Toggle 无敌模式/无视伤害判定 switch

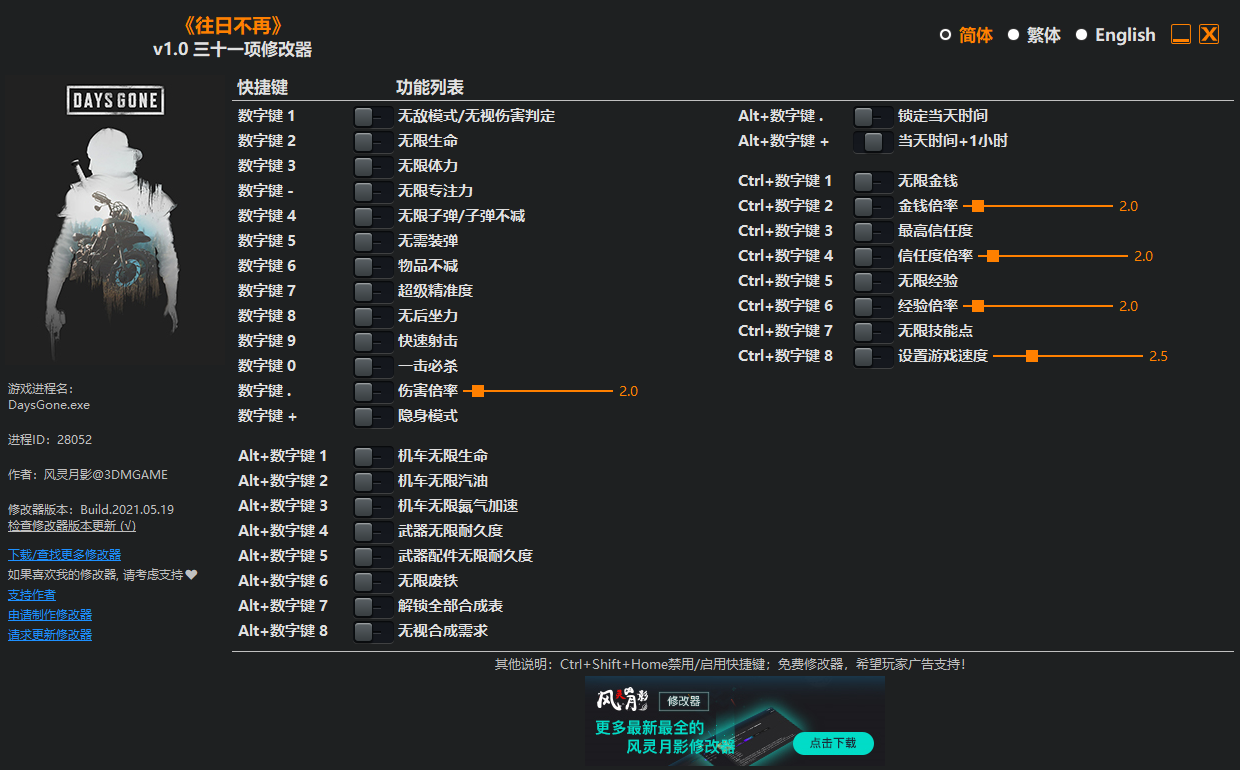372,116
